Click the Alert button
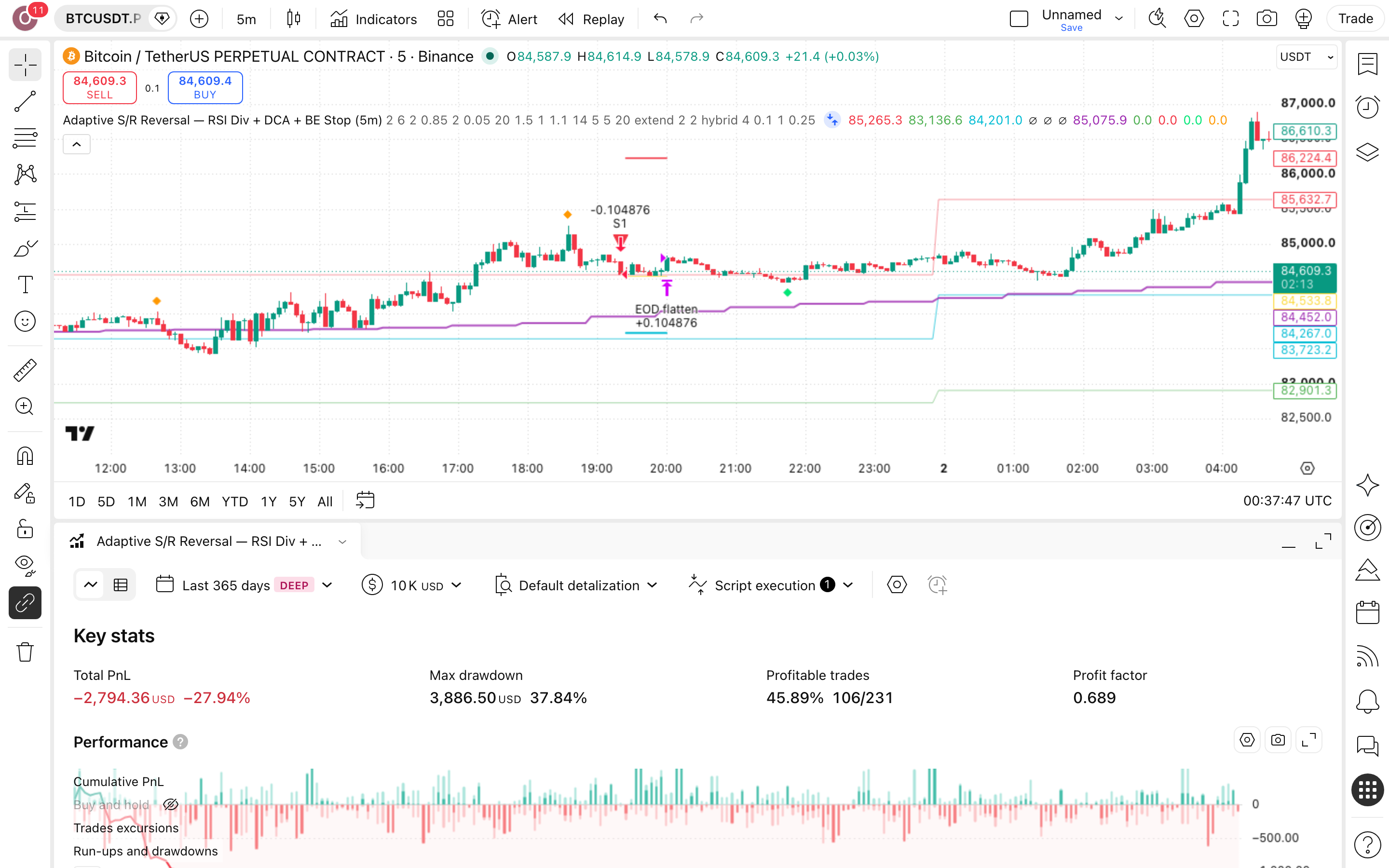This screenshot has width=1389, height=868. pyautogui.click(x=509, y=19)
